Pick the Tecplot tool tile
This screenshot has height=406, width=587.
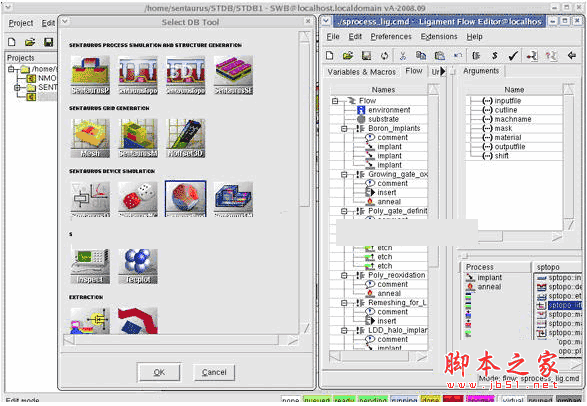(138, 266)
